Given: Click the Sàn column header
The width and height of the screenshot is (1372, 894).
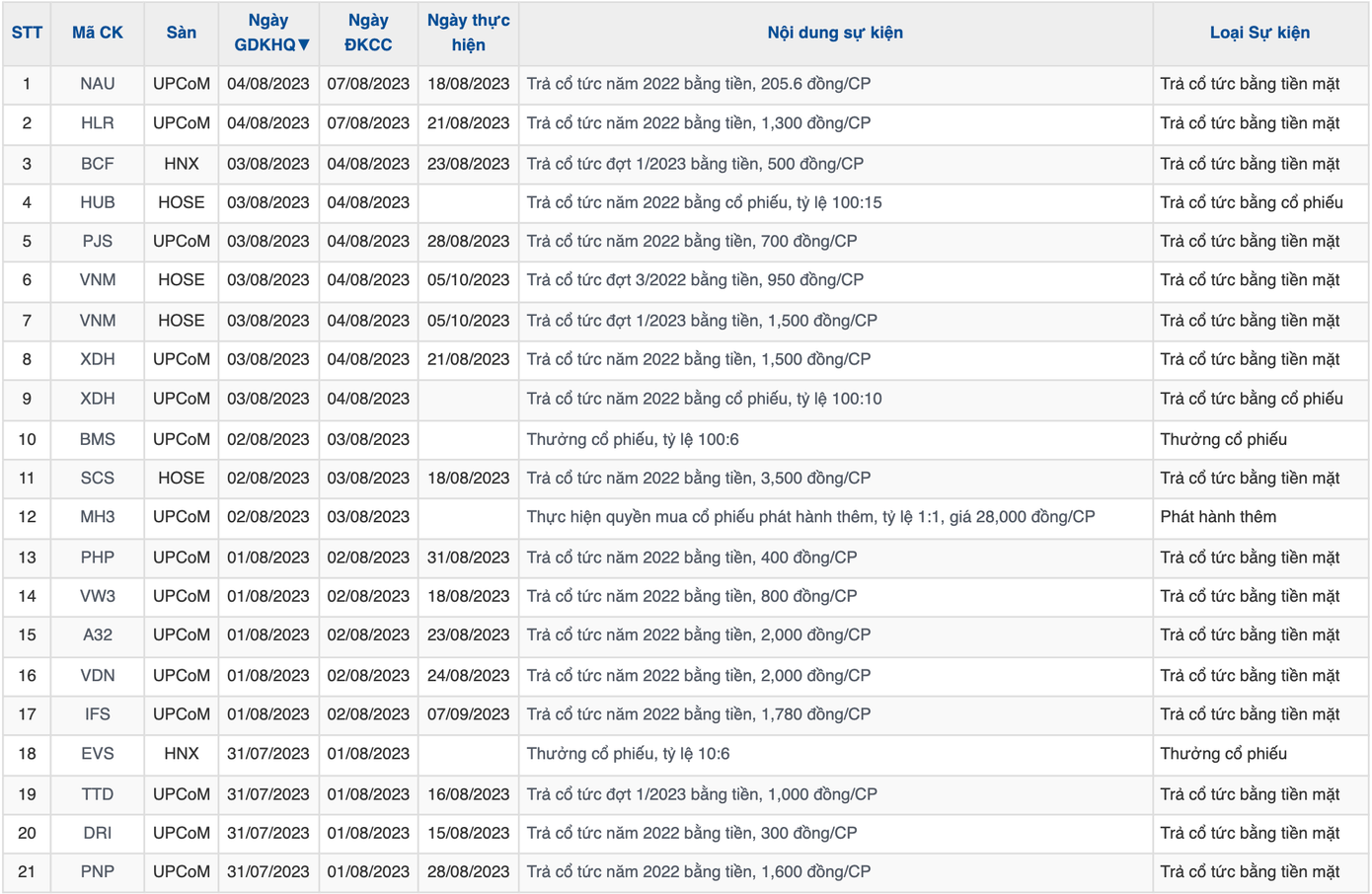Looking at the screenshot, I should click(x=182, y=33).
